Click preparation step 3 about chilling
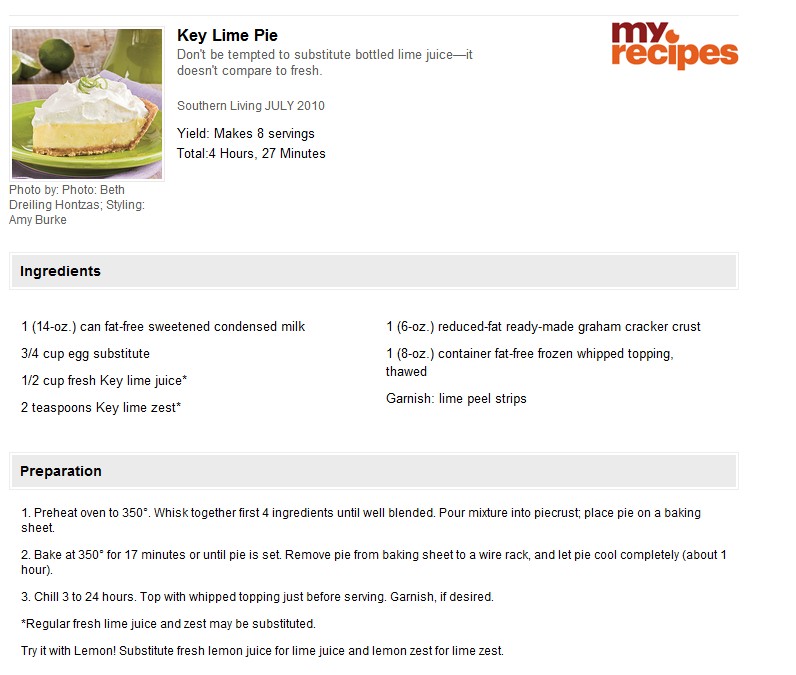The image size is (796, 675). [x=257, y=597]
